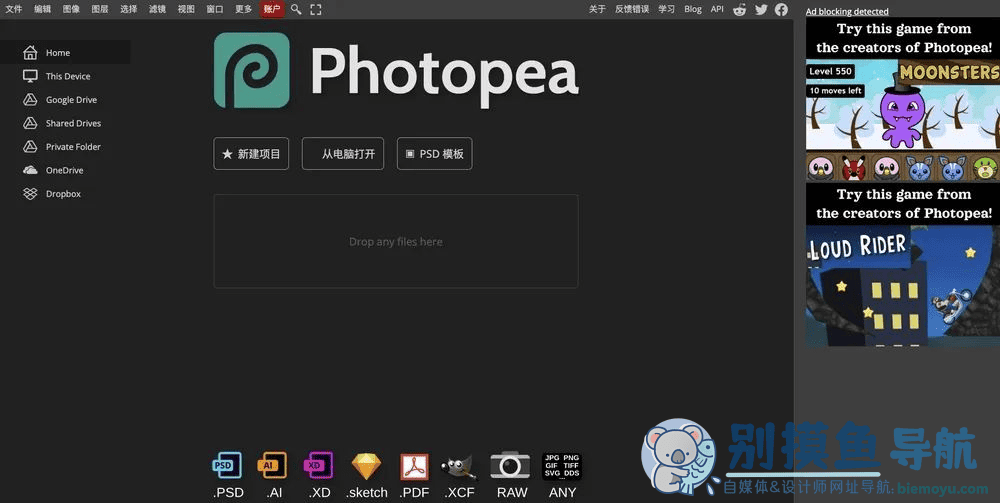Open the 编辑 menu

(42, 9)
